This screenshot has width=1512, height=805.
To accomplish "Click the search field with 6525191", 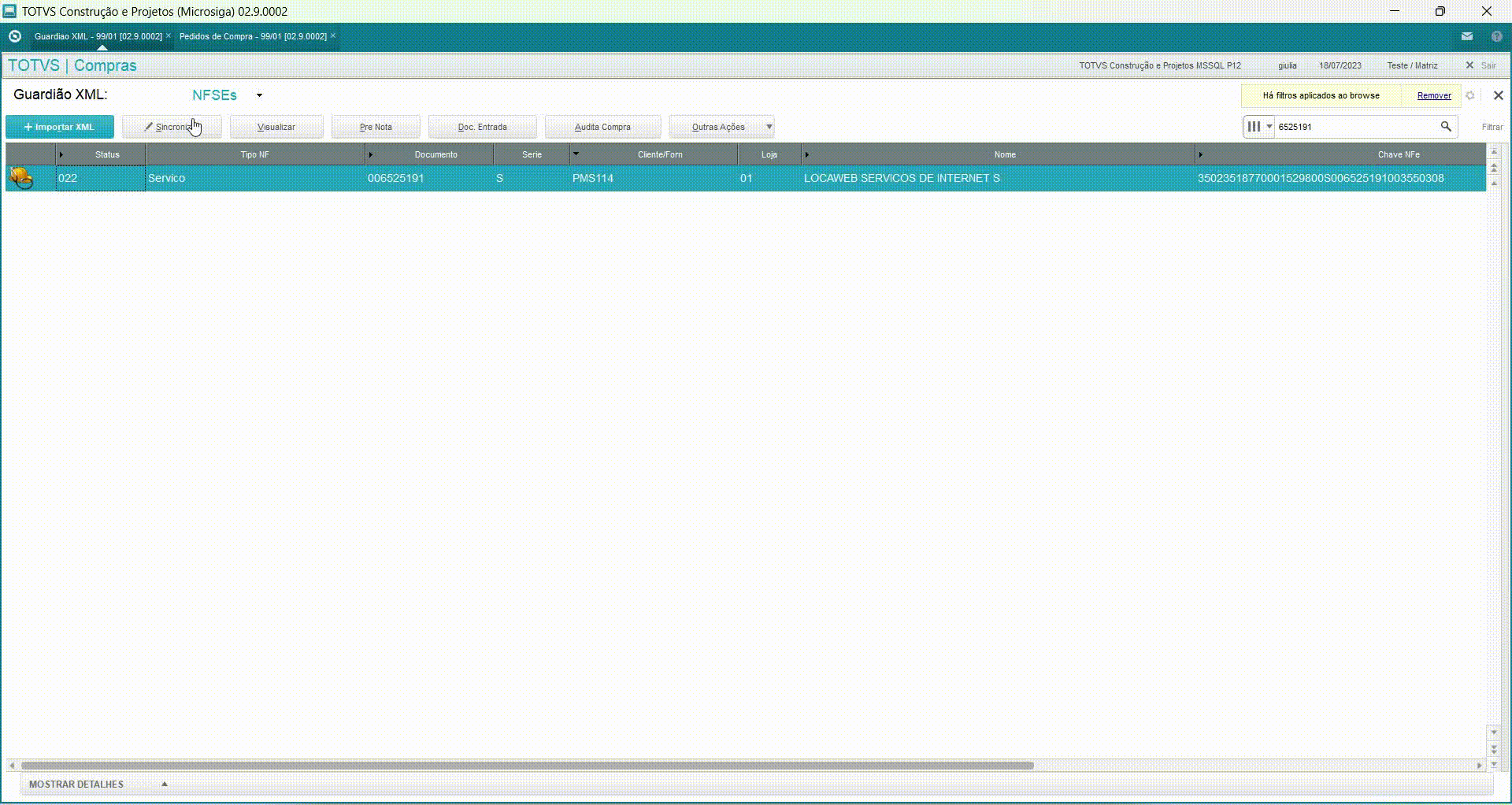I will [x=1356, y=127].
